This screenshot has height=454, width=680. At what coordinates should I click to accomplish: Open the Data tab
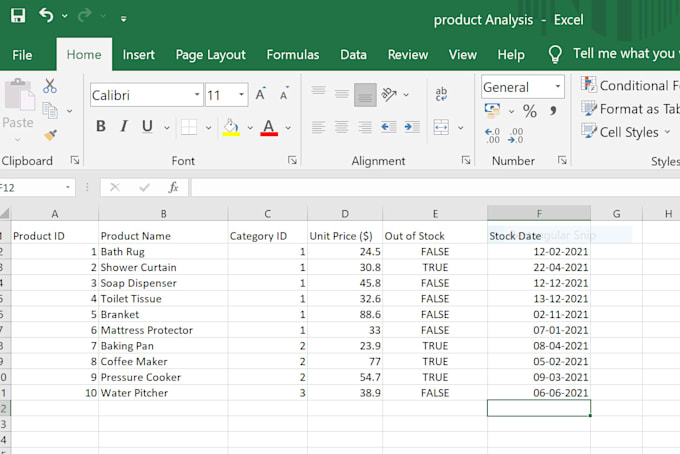pos(353,55)
